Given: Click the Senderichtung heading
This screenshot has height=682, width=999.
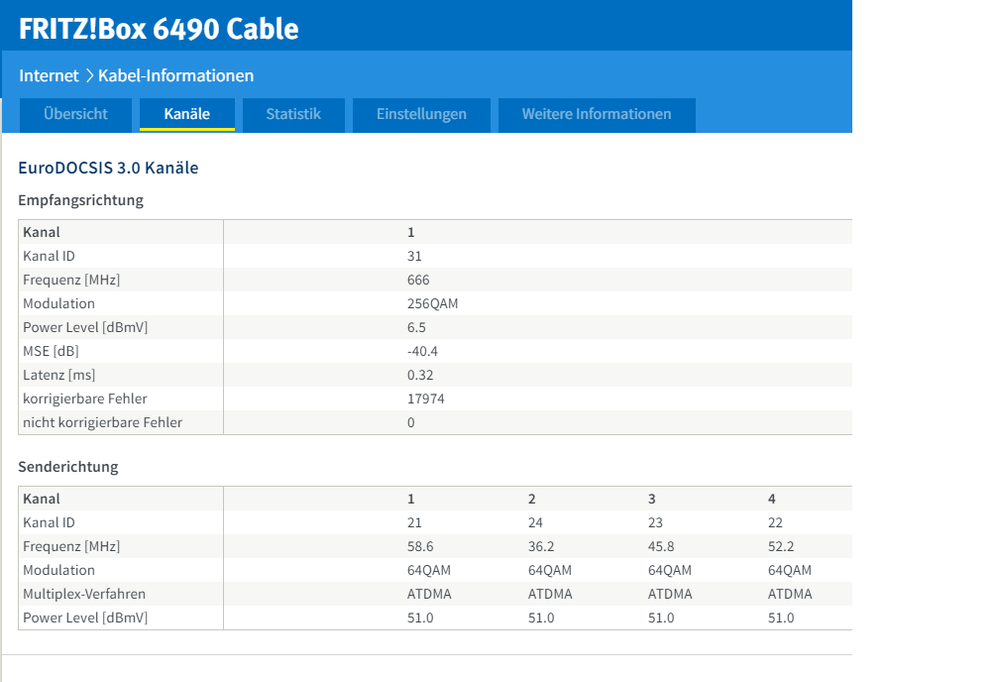Looking at the screenshot, I should [68, 467].
